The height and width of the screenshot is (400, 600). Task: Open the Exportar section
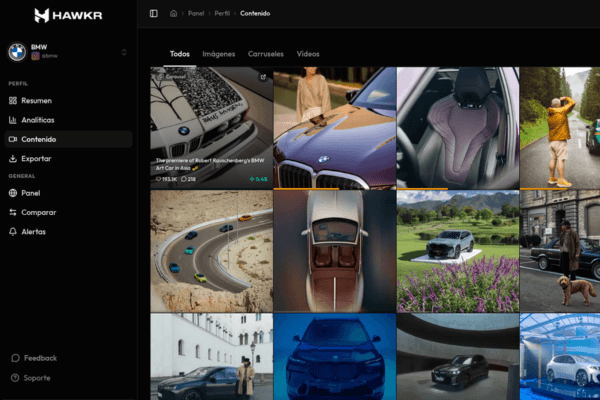point(36,159)
